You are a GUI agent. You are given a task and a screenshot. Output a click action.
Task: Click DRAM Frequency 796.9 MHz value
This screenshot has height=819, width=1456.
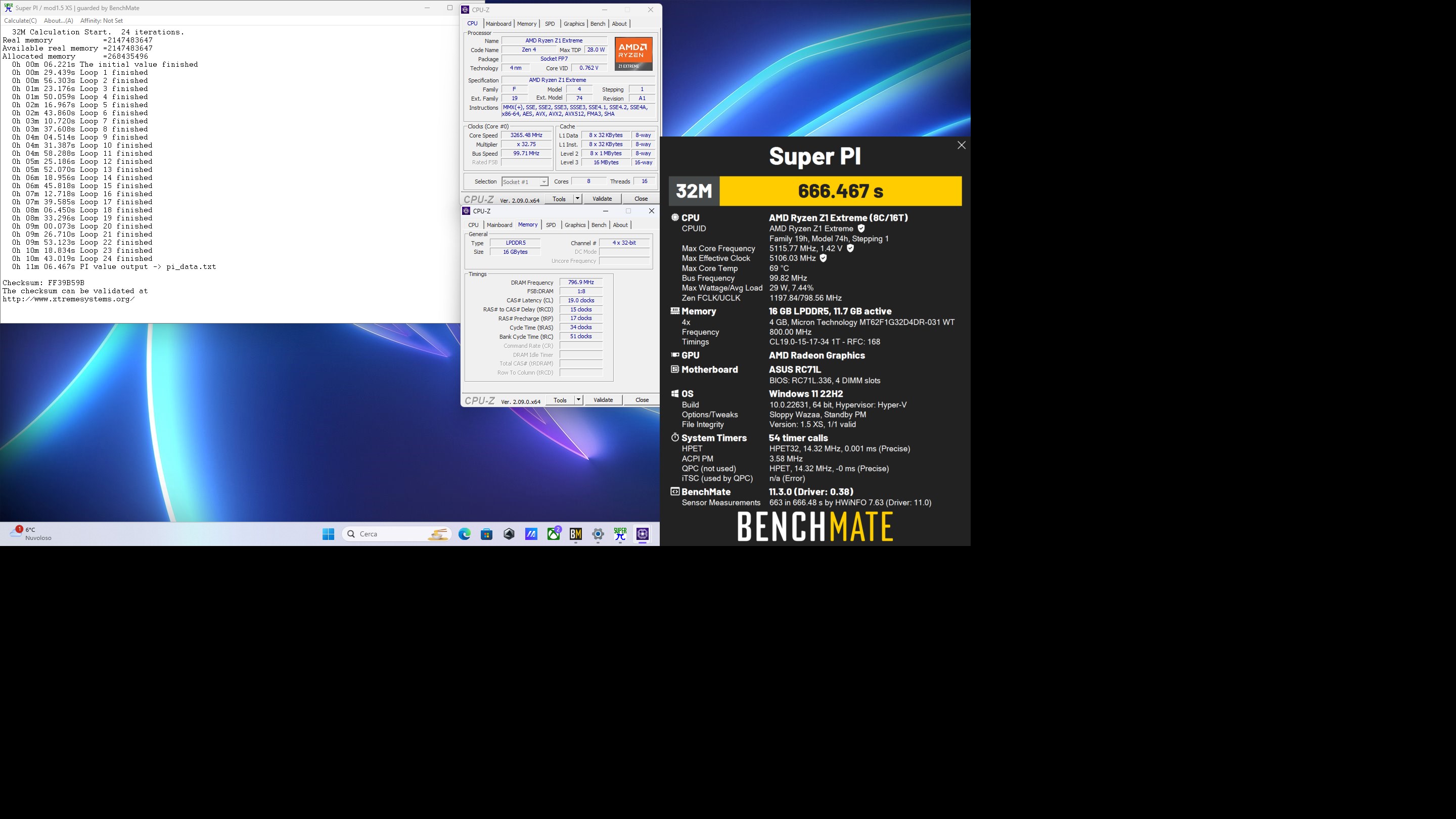(x=581, y=283)
